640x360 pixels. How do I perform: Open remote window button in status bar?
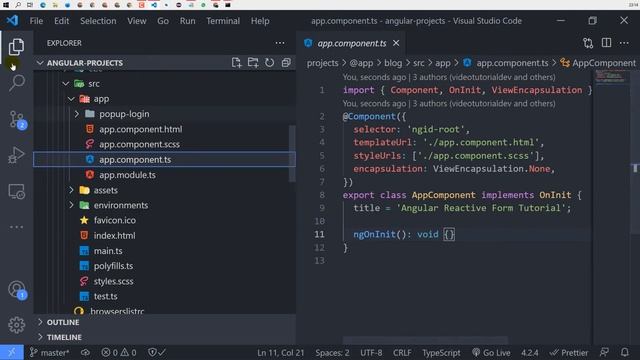pyautogui.click(x=11, y=352)
